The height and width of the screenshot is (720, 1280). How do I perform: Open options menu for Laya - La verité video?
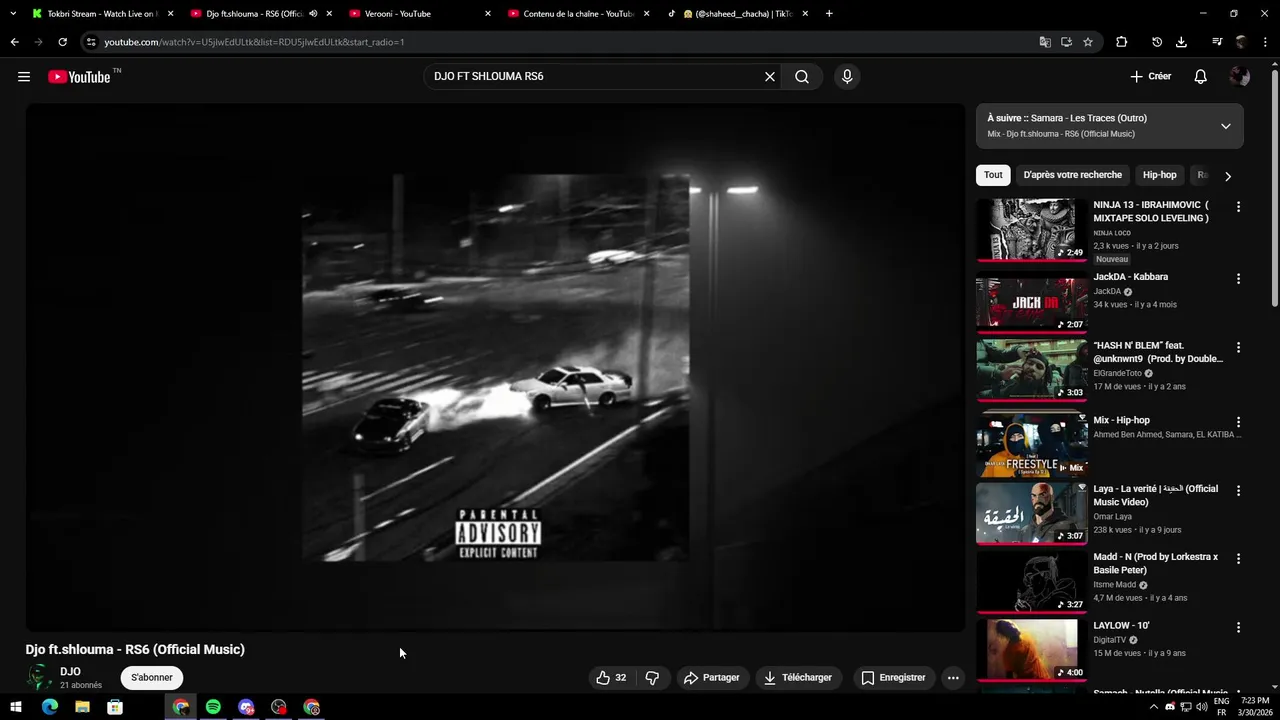1238,491
